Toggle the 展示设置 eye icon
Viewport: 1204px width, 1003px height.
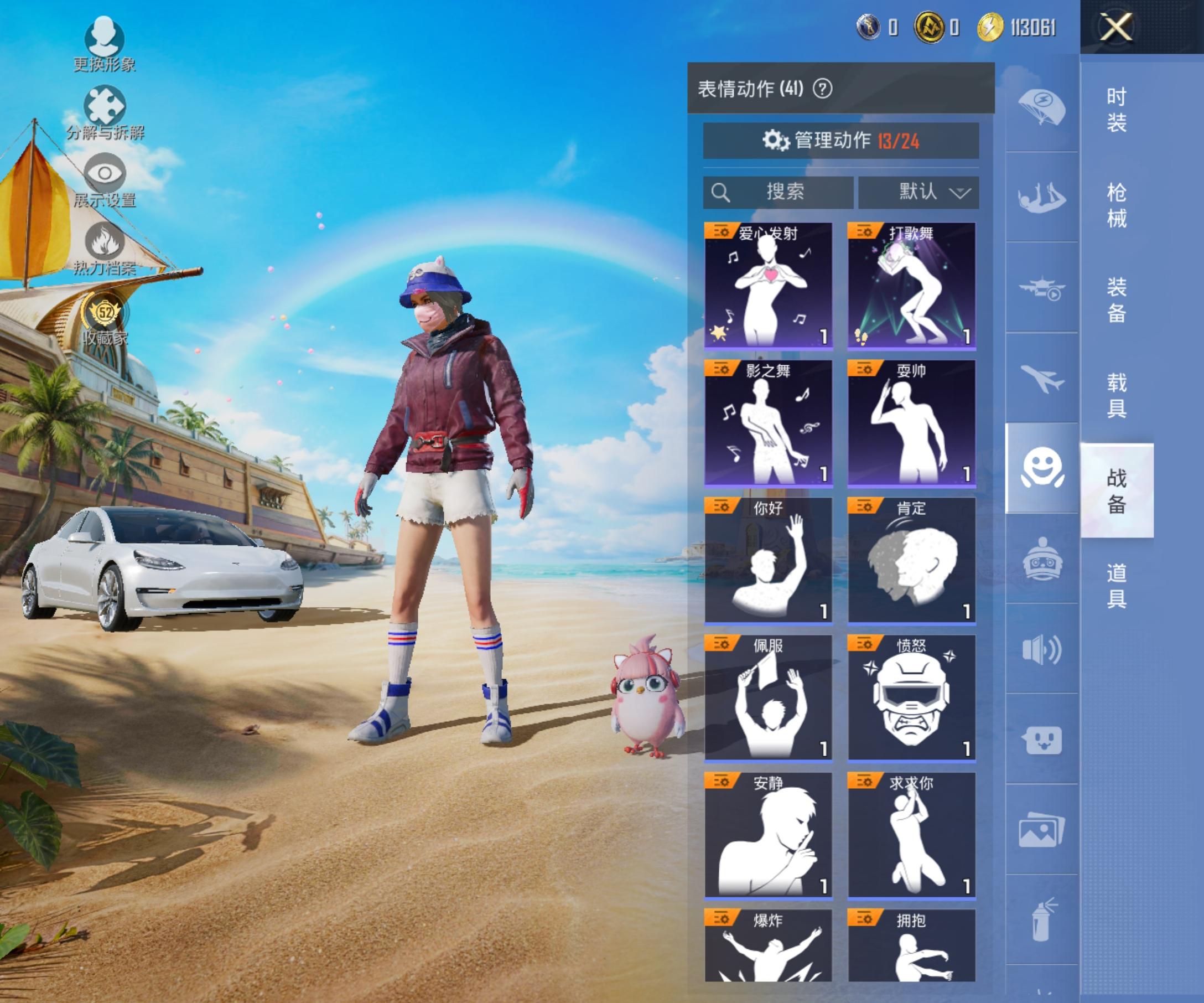105,173
